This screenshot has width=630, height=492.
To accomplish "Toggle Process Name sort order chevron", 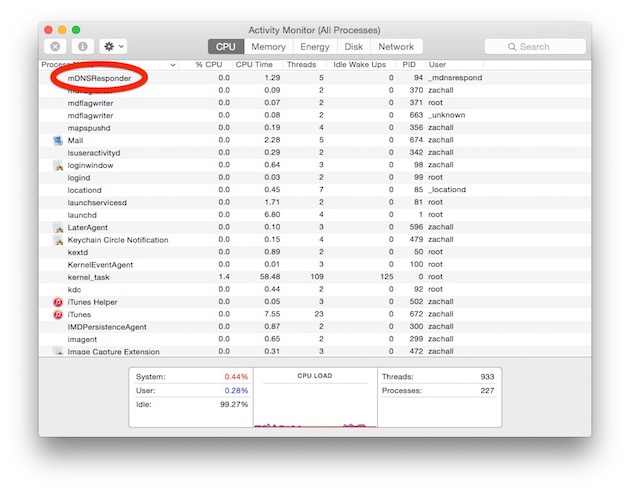I will (x=173, y=65).
